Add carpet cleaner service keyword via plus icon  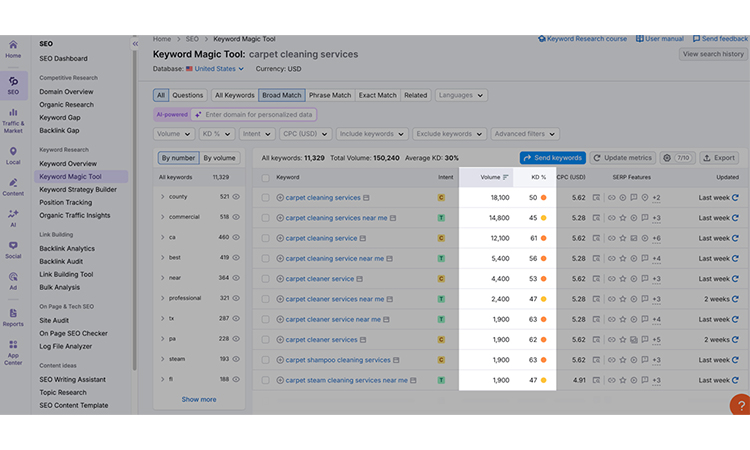pos(280,279)
